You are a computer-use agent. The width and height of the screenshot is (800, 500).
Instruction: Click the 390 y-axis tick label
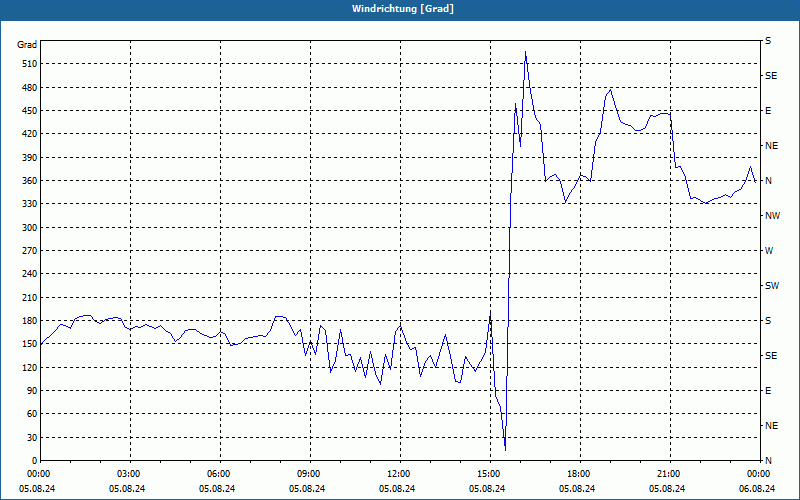pyautogui.click(x=29, y=158)
